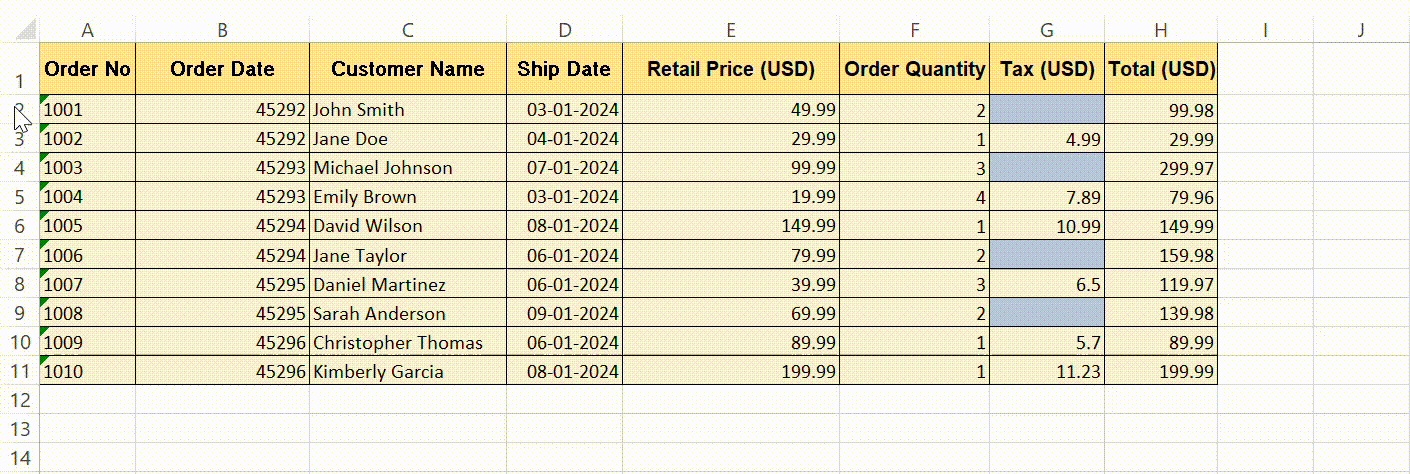The height and width of the screenshot is (474, 1410).
Task: Select row 5 header
Action: (x=20, y=197)
